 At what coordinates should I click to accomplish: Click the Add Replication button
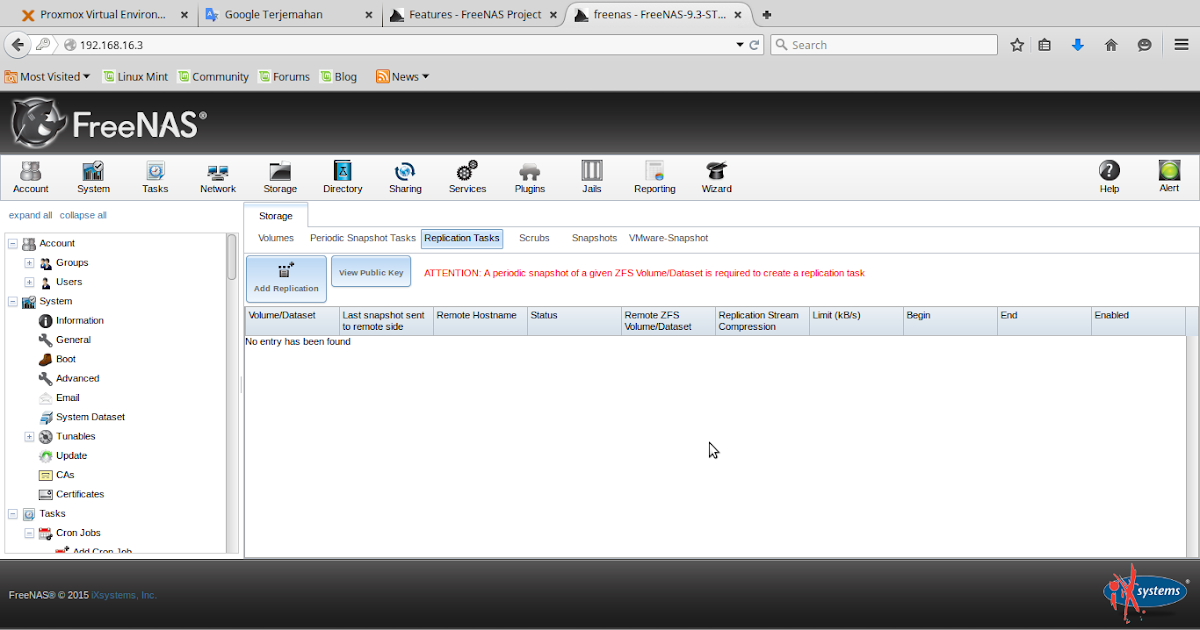coord(286,279)
